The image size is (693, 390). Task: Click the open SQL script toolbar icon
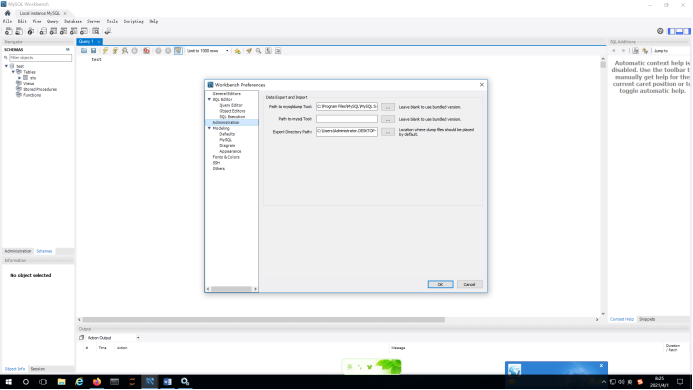19,31
